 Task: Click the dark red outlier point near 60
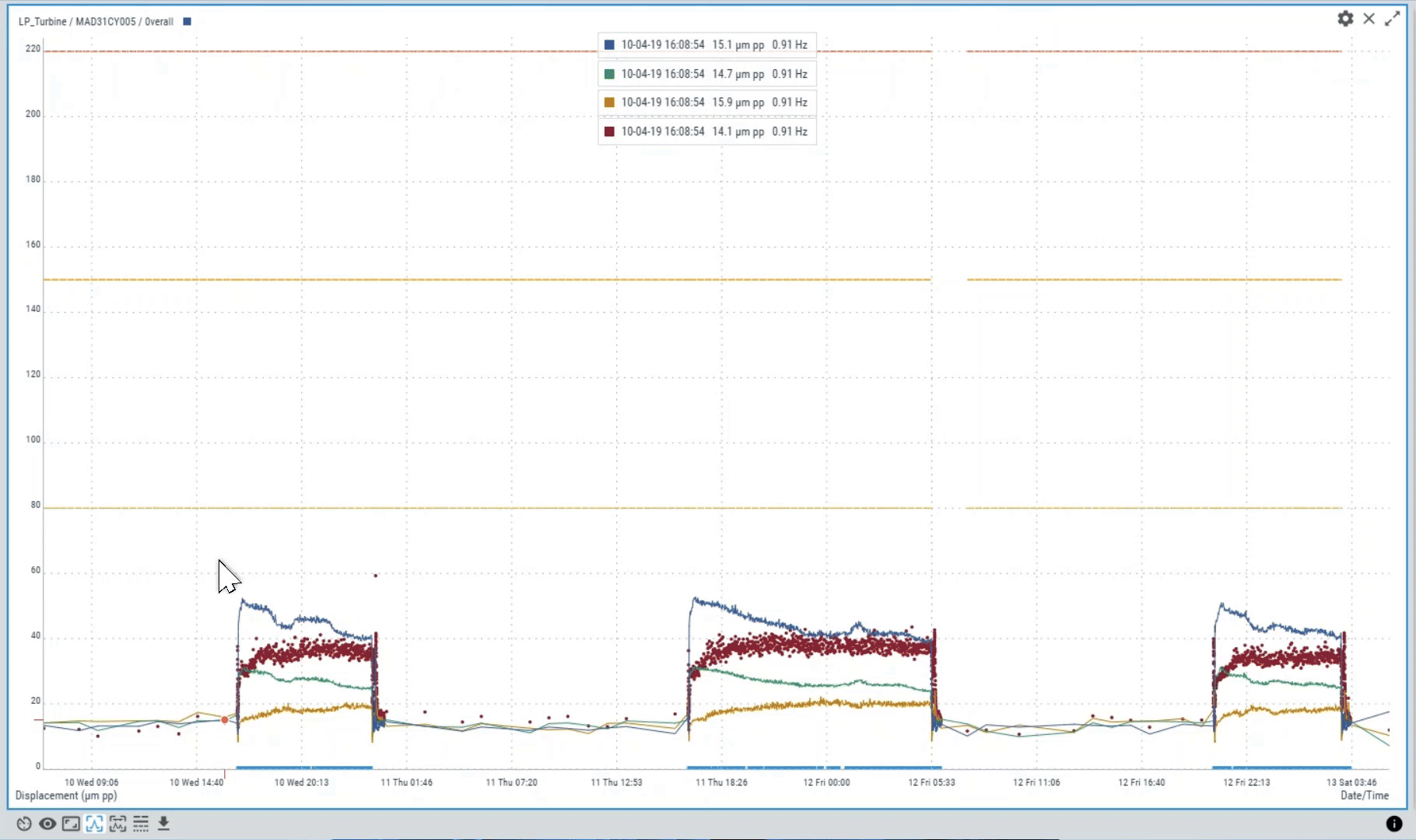(x=376, y=576)
